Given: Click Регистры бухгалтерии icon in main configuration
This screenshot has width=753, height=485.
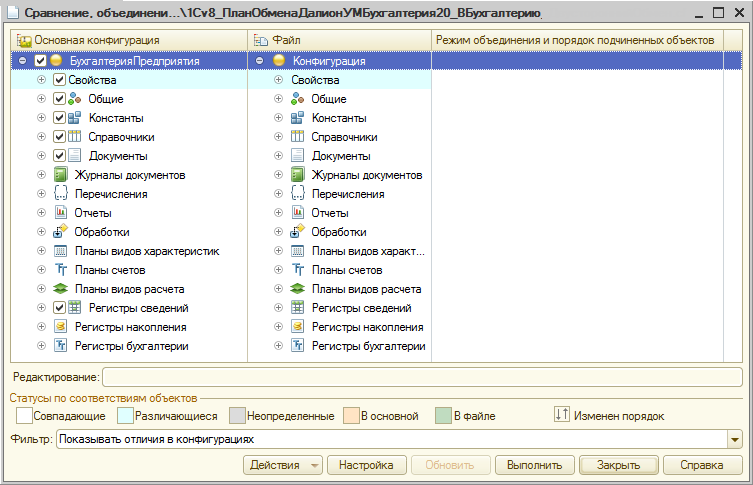Looking at the screenshot, I should (61, 345).
